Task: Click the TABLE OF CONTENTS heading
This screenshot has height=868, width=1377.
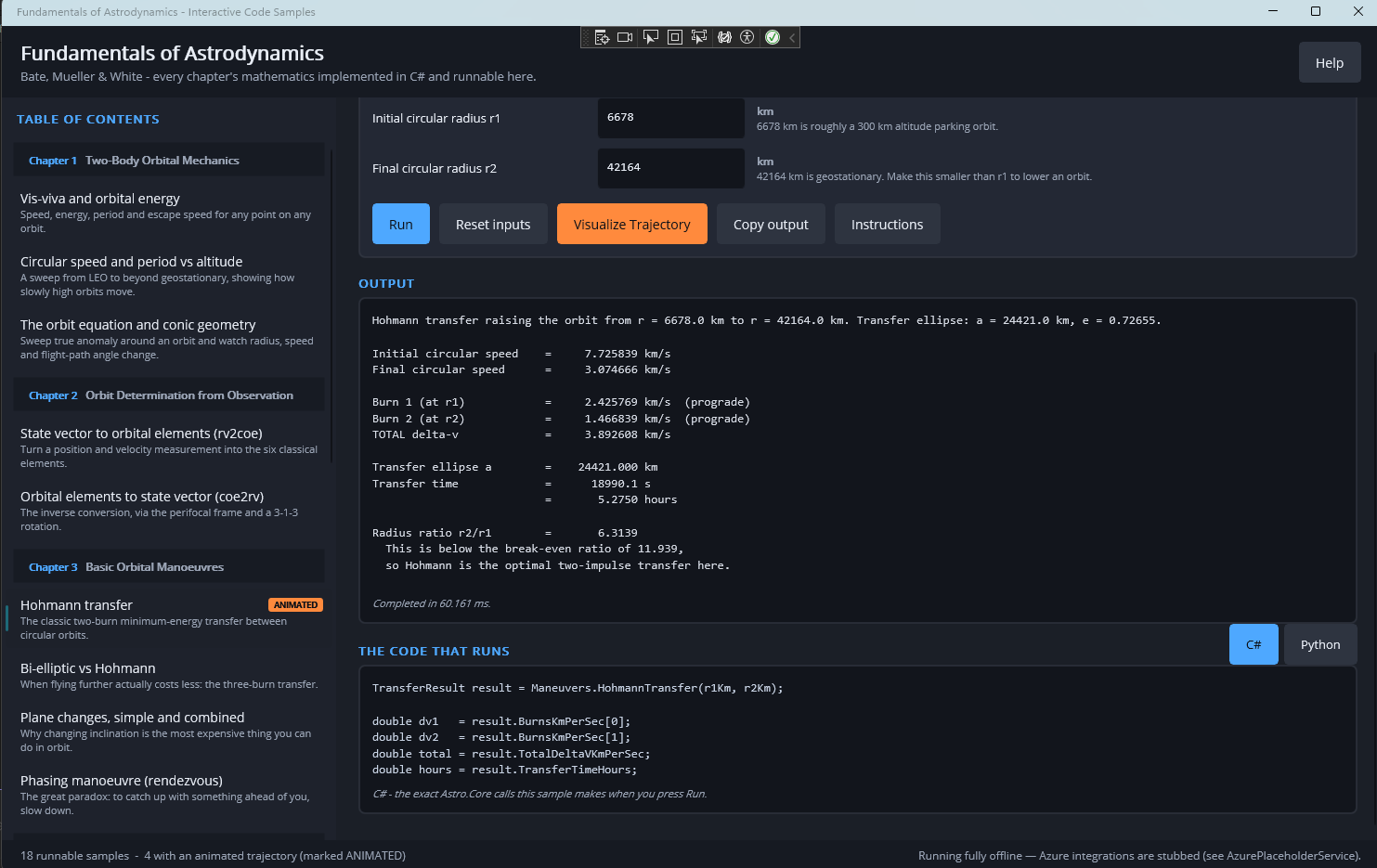Action: pyautogui.click(x=88, y=120)
